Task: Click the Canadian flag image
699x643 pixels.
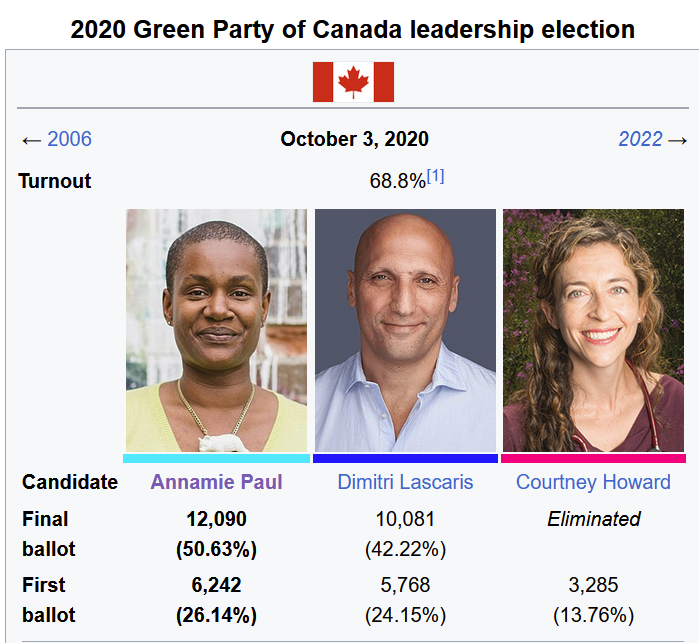Action: pyautogui.click(x=353, y=82)
